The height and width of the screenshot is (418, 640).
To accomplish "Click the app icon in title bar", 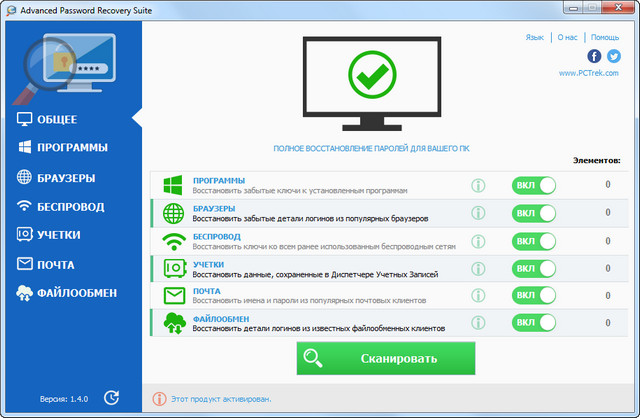I will [11, 10].
